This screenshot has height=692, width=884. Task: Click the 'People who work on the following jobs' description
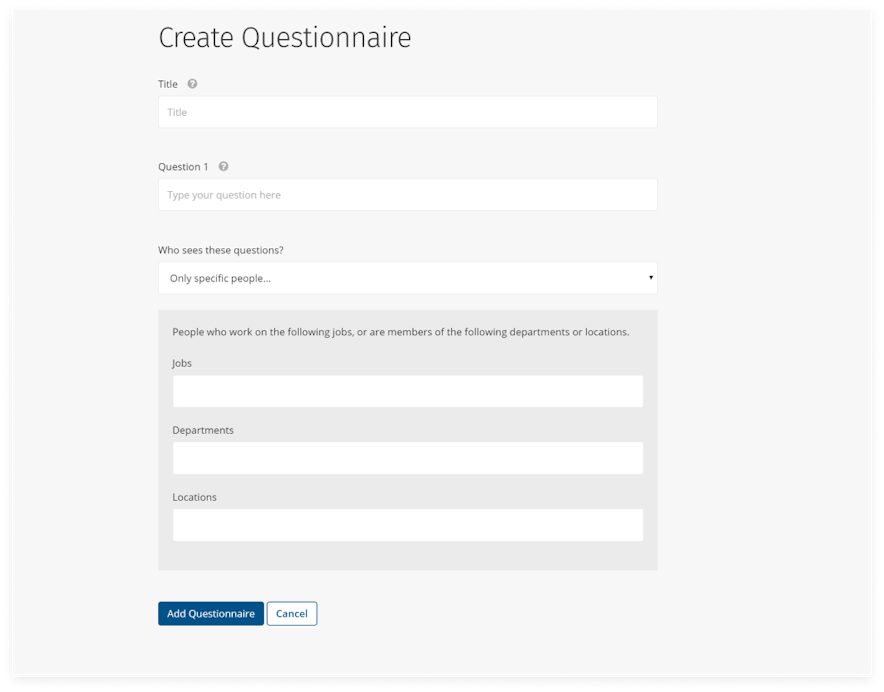point(400,332)
